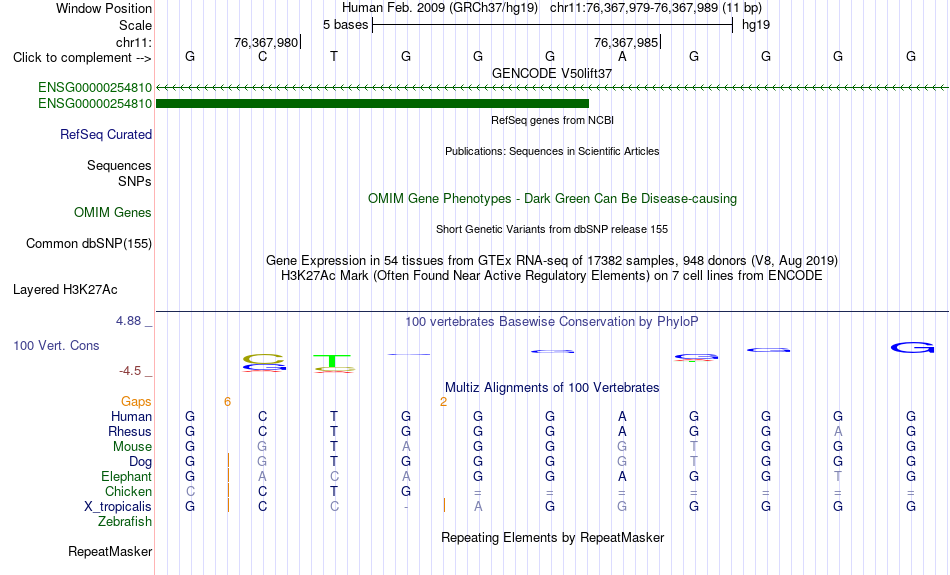Click the hg19 label beside the scale bar
The height and width of the screenshot is (575, 950).
(x=756, y=25)
